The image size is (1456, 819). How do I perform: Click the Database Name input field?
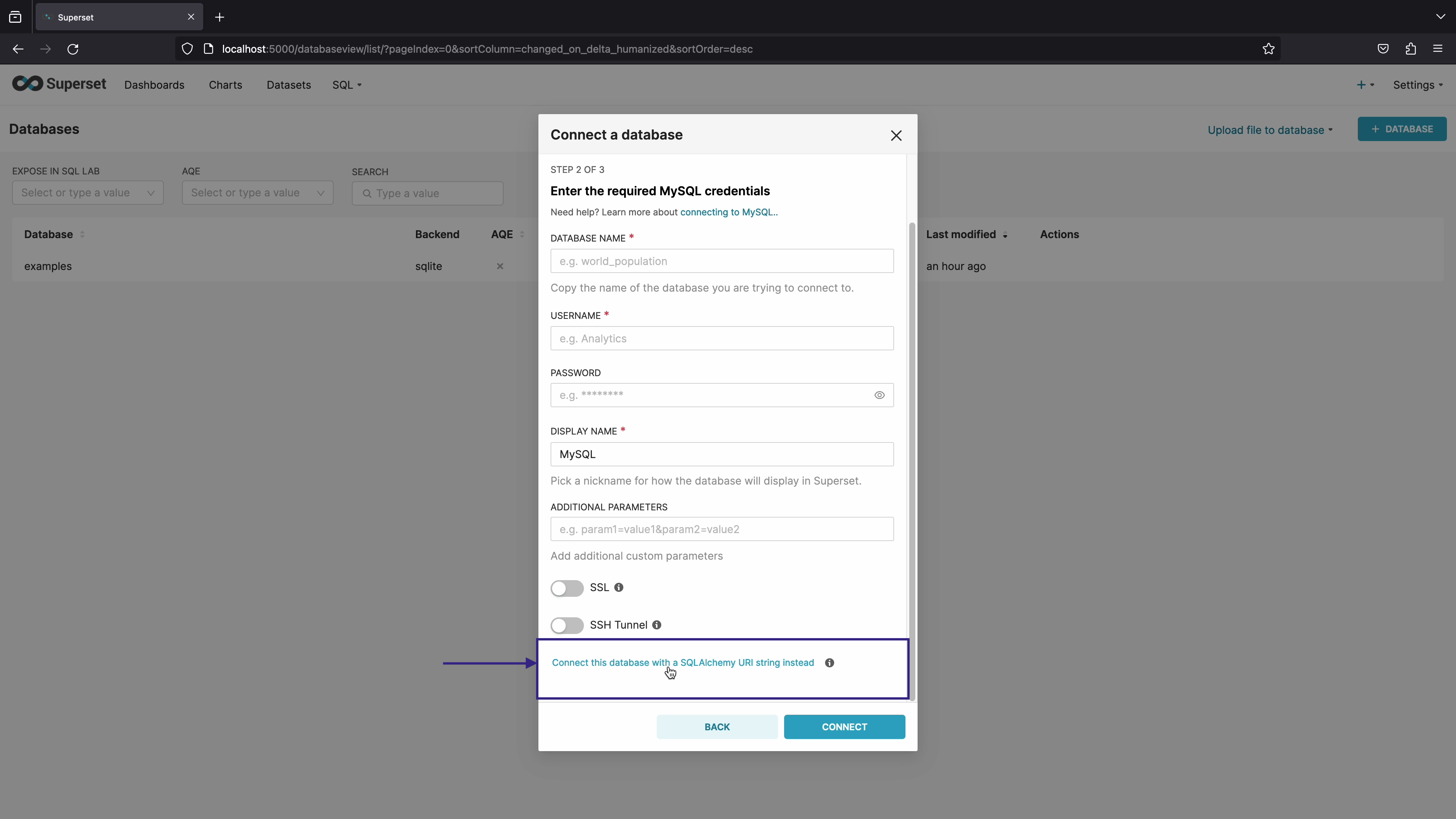(722, 261)
